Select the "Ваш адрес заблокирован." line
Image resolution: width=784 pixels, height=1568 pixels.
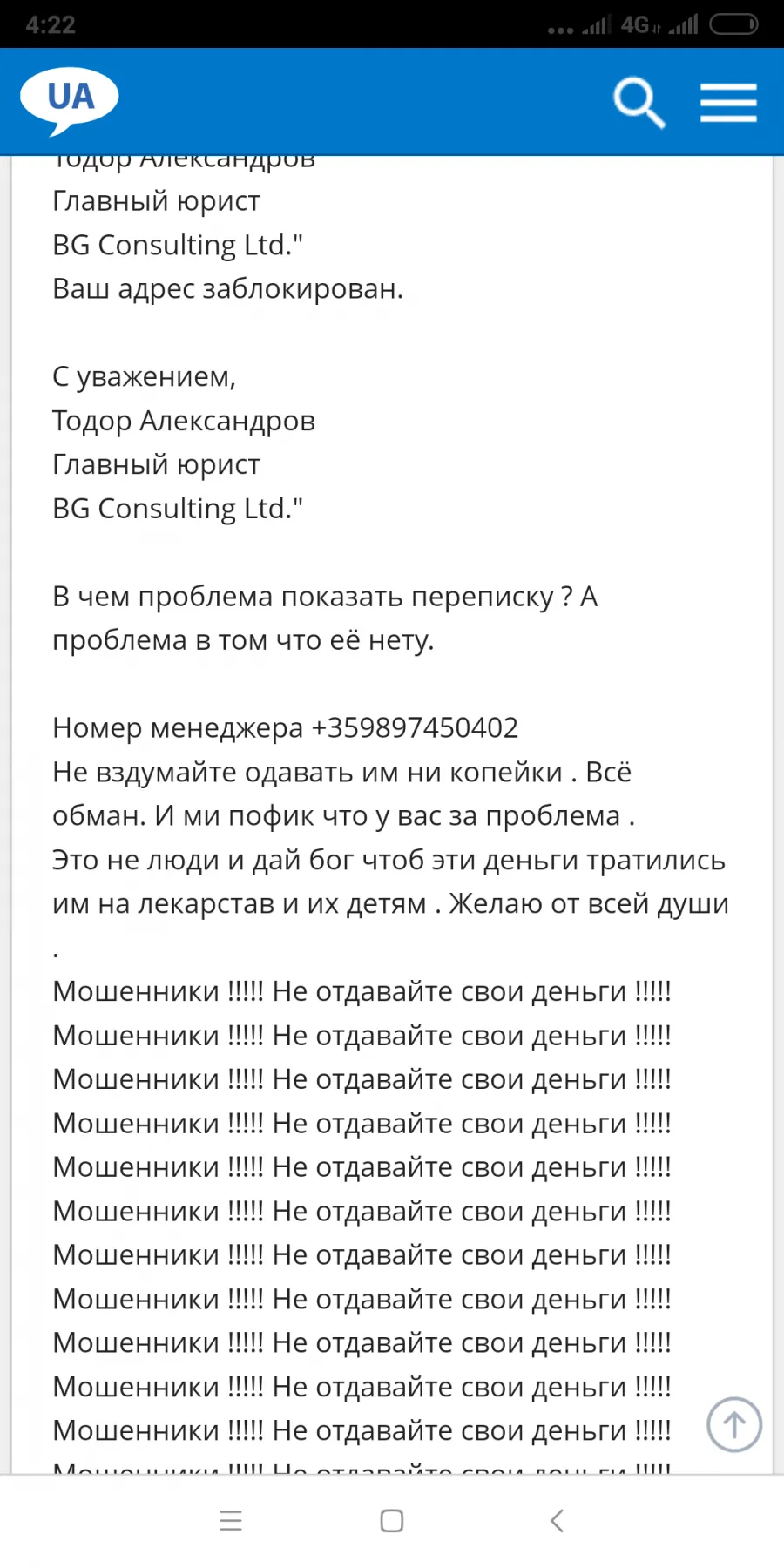pyautogui.click(x=228, y=289)
